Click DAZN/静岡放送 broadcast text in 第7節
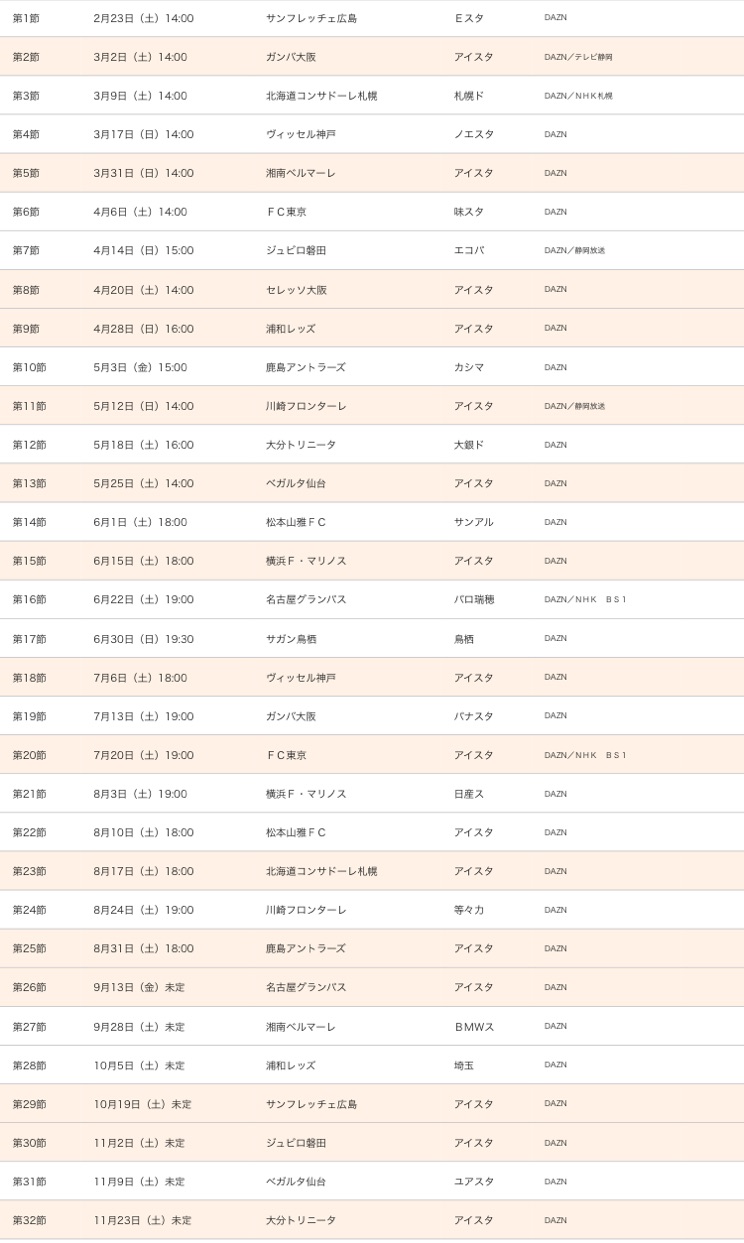 pyautogui.click(x=574, y=250)
